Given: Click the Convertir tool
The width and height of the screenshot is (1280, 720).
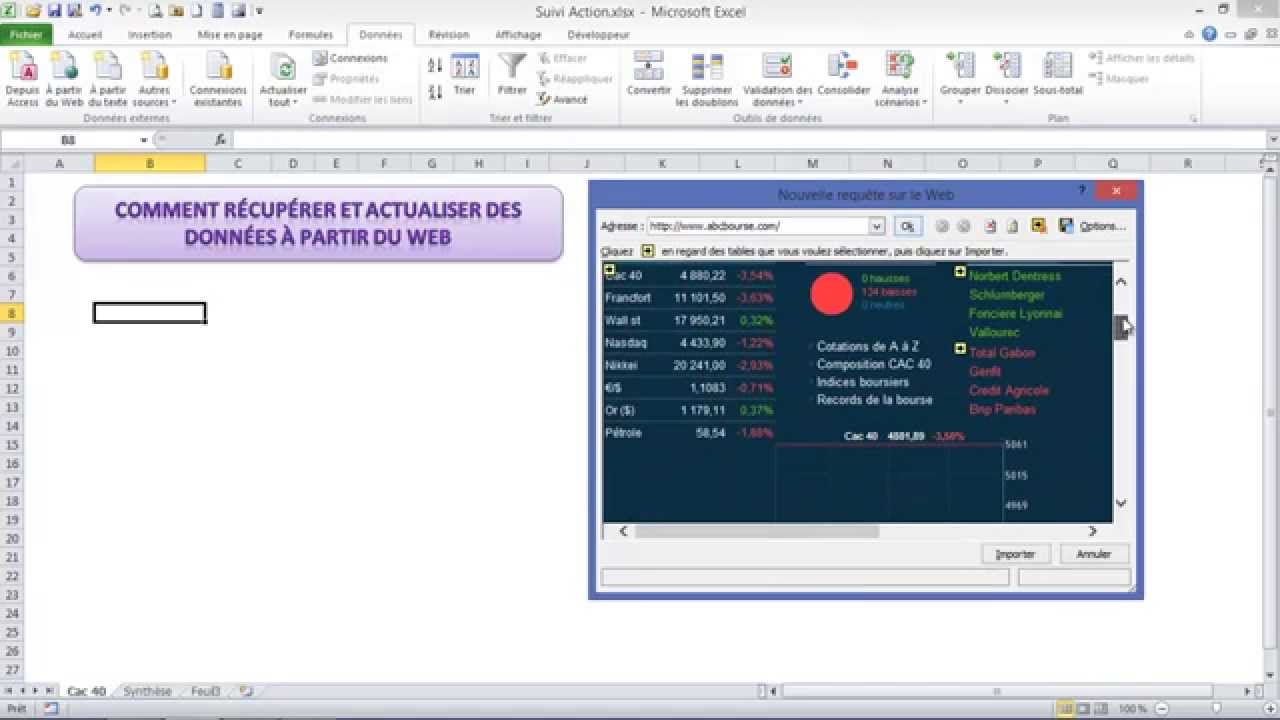Looking at the screenshot, I should (x=649, y=75).
